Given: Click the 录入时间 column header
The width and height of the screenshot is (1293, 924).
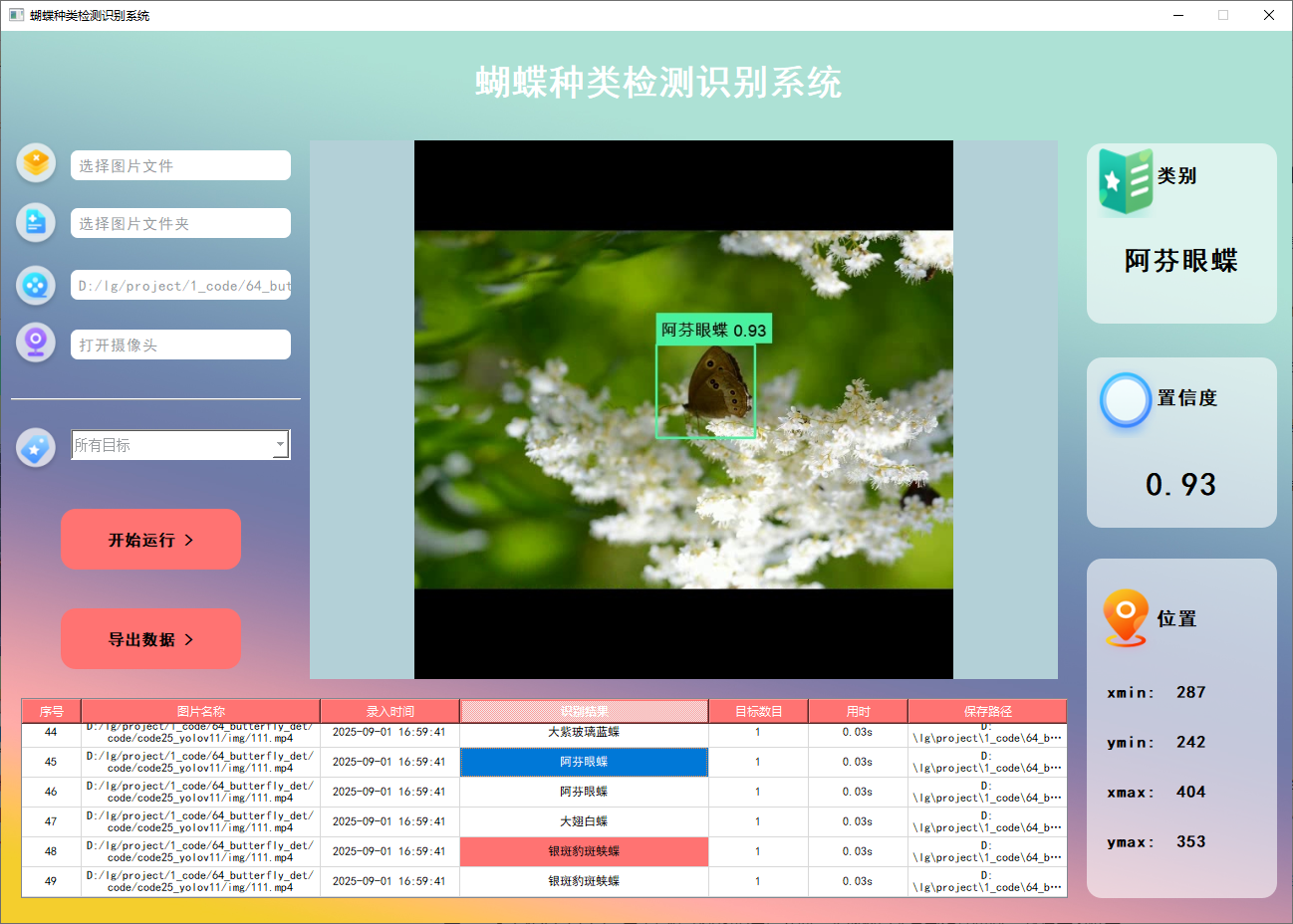Looking at the screenshot, I should click(389, 711).
